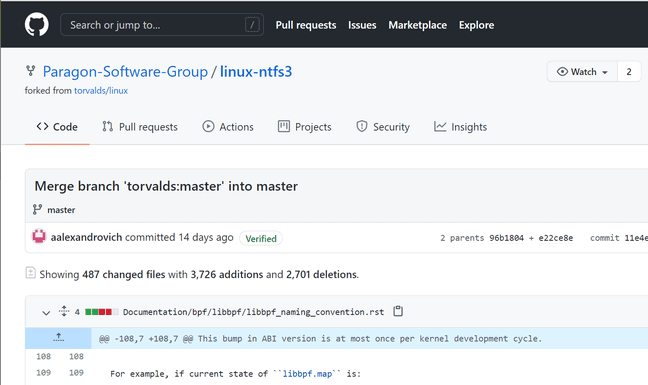
Task: Switch to the Projects tab
Action: pyautogui.click(x=305, y=127)
